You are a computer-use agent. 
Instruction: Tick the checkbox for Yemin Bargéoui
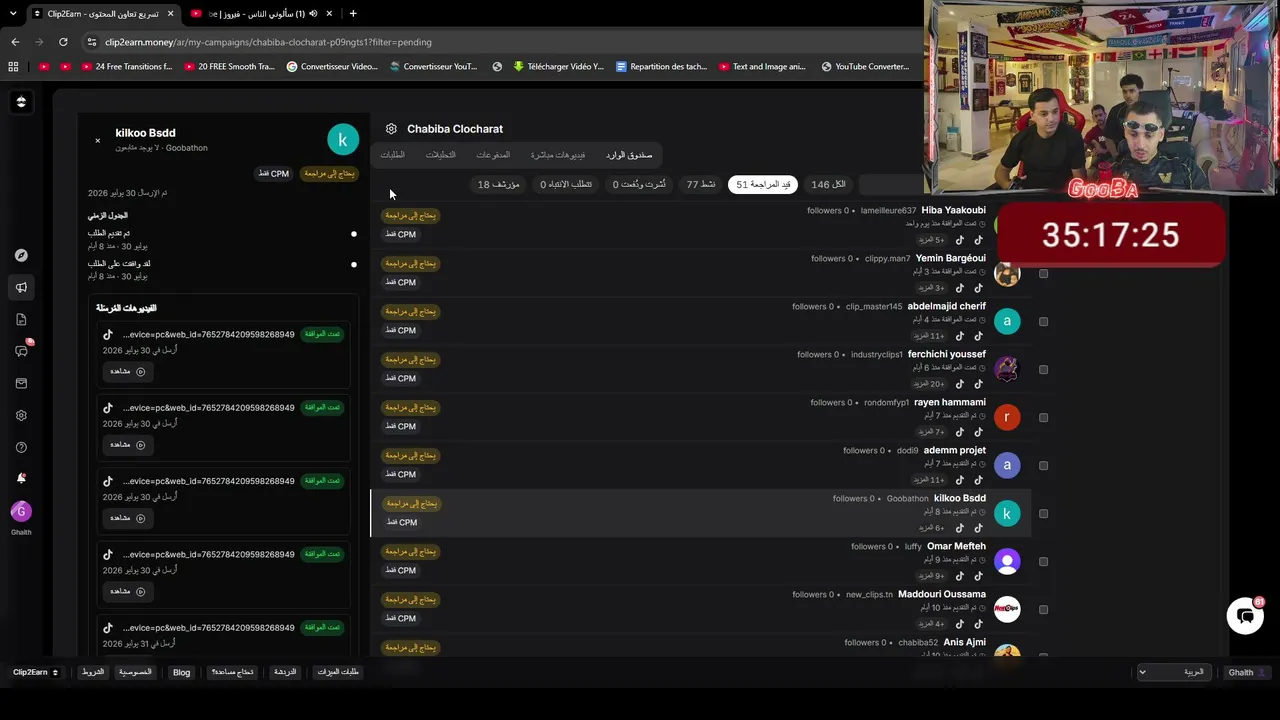[x=1043, y=274]
